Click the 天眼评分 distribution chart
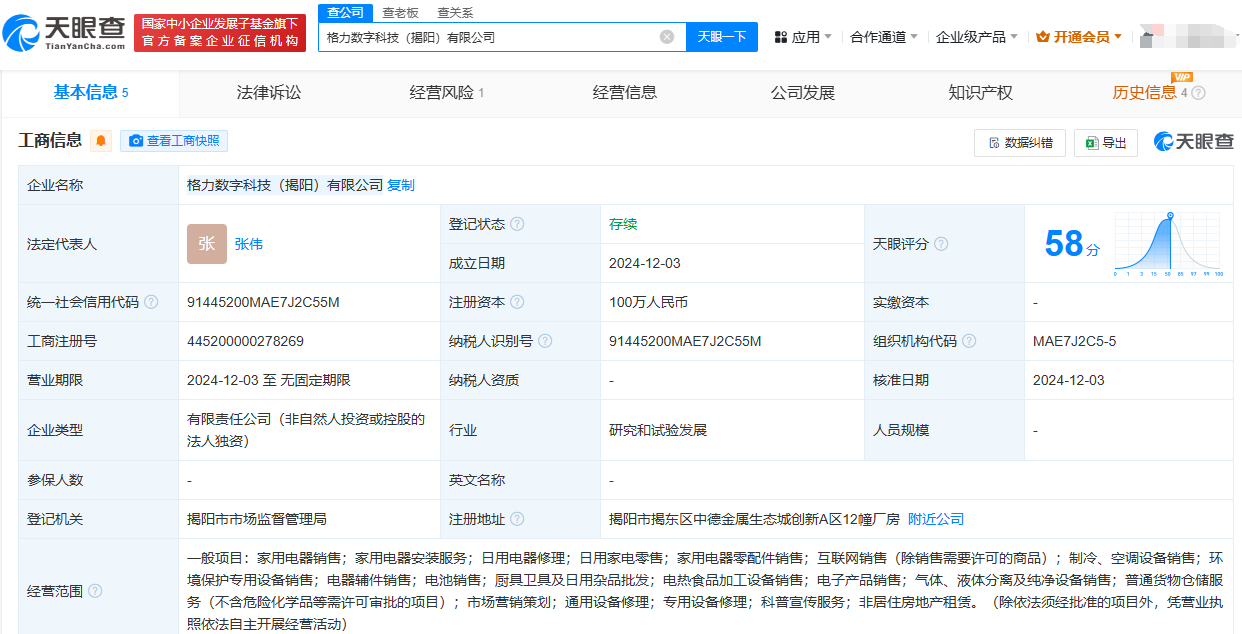 click(1169, 245)
